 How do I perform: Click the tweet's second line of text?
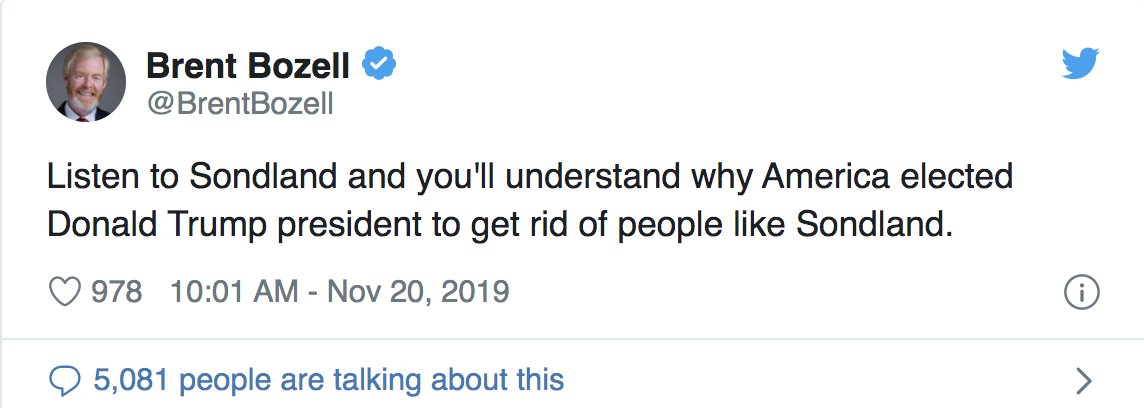click(x=495, y=224)
